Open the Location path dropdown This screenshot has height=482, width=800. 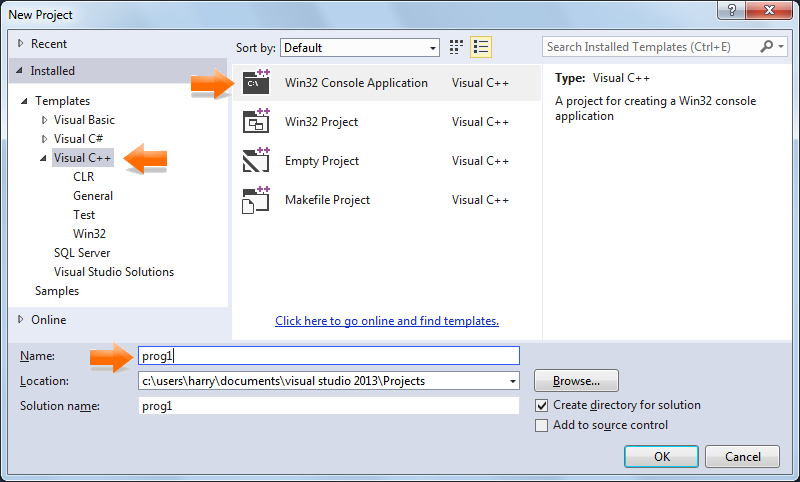point(513,381)
